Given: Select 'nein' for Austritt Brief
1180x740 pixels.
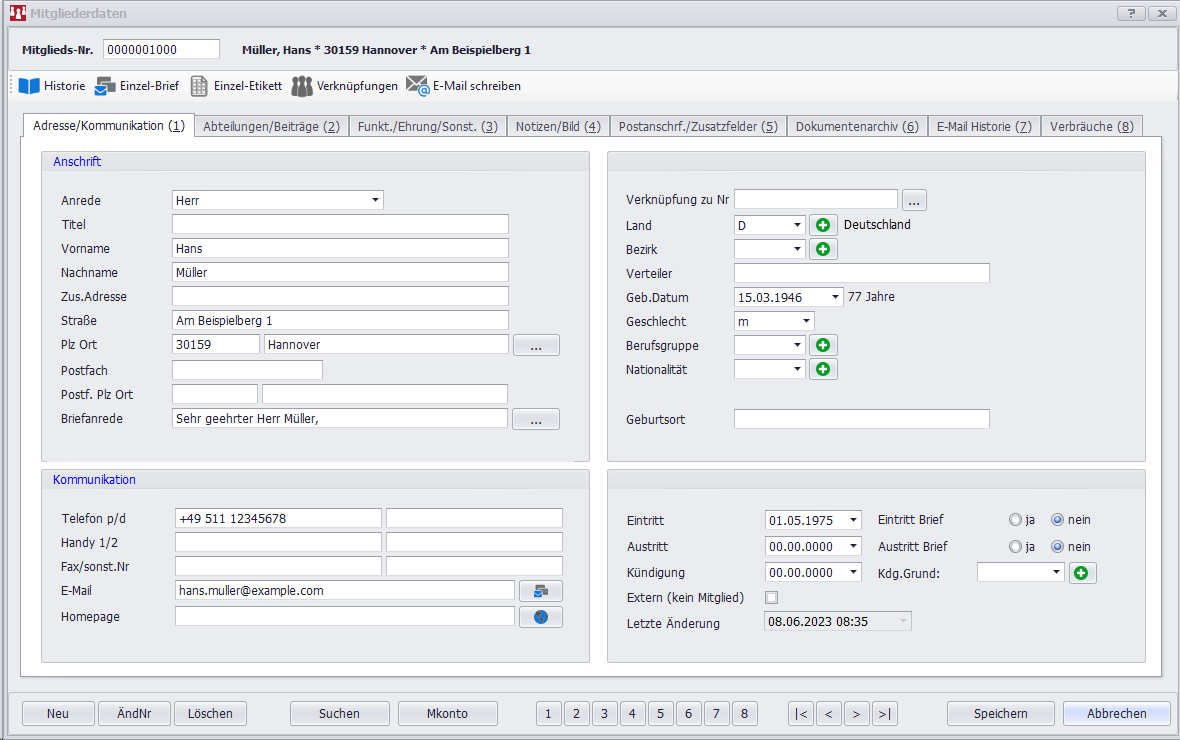Looking at the screenshot, I should (x=1057, y=547).
